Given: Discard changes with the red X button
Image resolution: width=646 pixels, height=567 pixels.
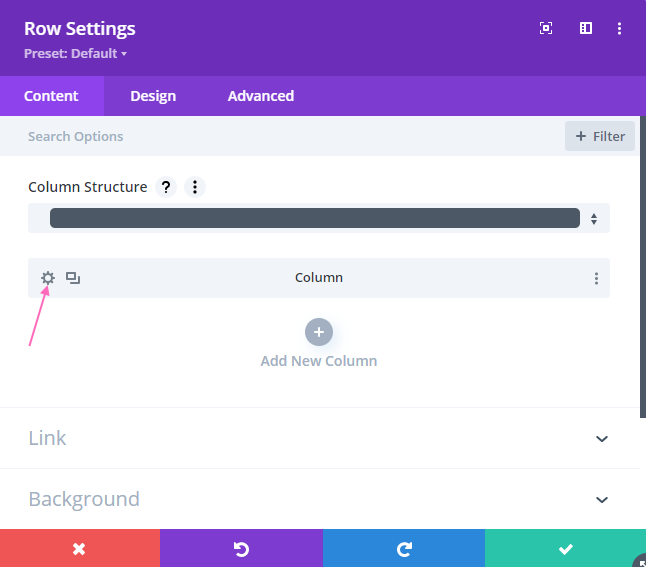Looking at the screenshot, I should pyautogui.click(x=80, y=548).
